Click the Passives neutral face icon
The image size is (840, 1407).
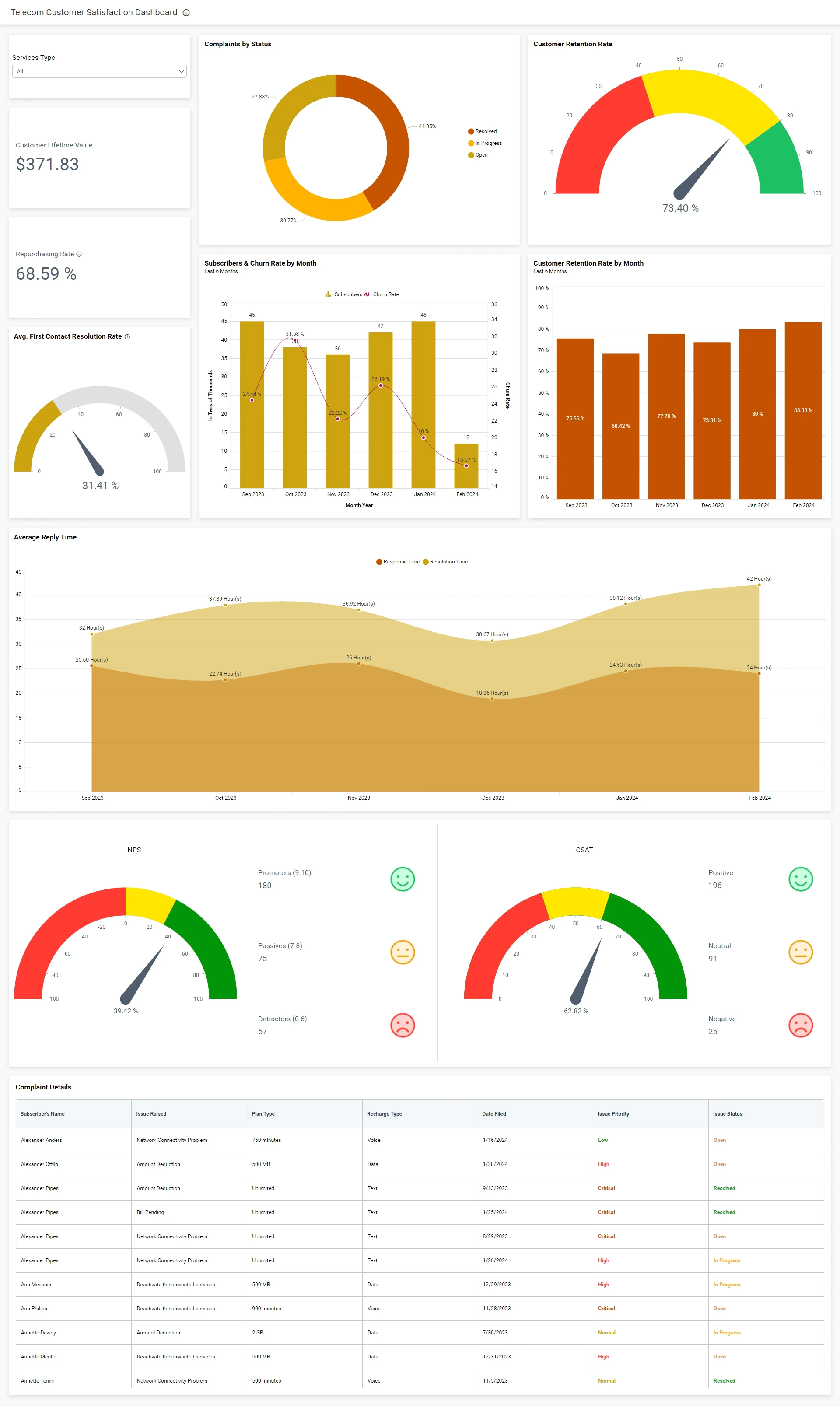click(x=402, y=952)
